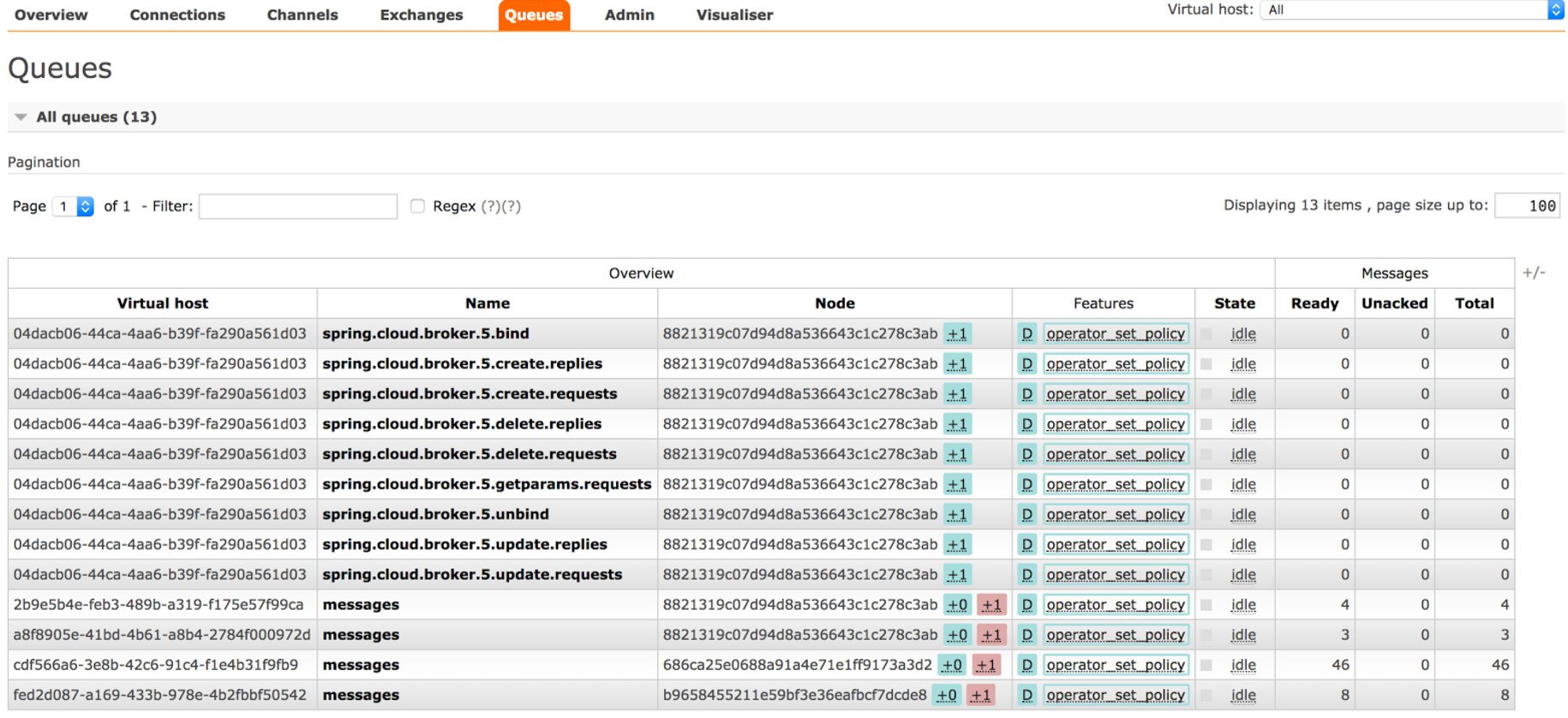Click the +/- column selector icon
The width and height of the screenshot is (1568, 718).
click(1533, 273)
